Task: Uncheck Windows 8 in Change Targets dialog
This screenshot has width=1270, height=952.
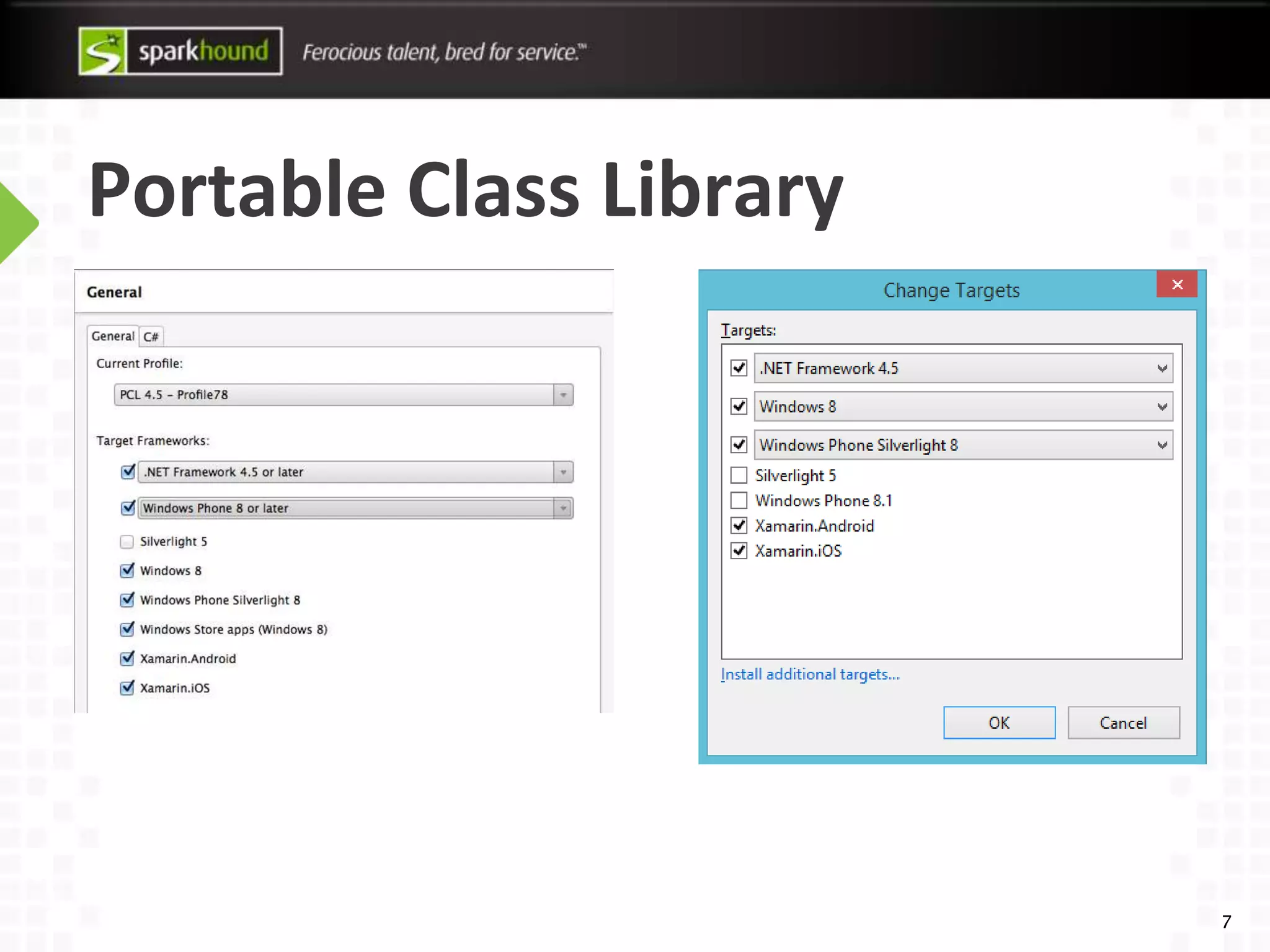Action: tap(739, 407)
